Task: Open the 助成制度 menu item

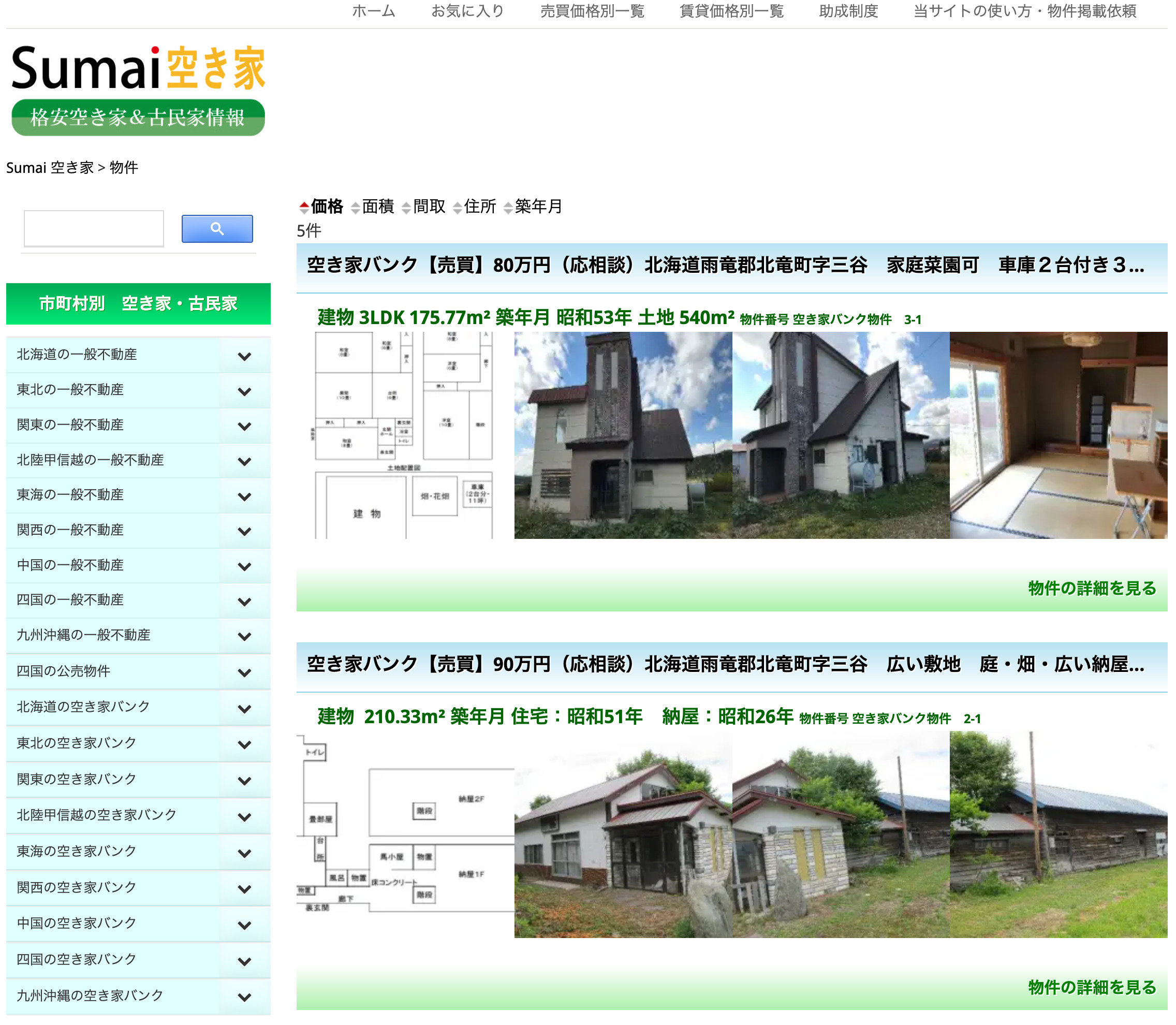Action: click(848, 11)
